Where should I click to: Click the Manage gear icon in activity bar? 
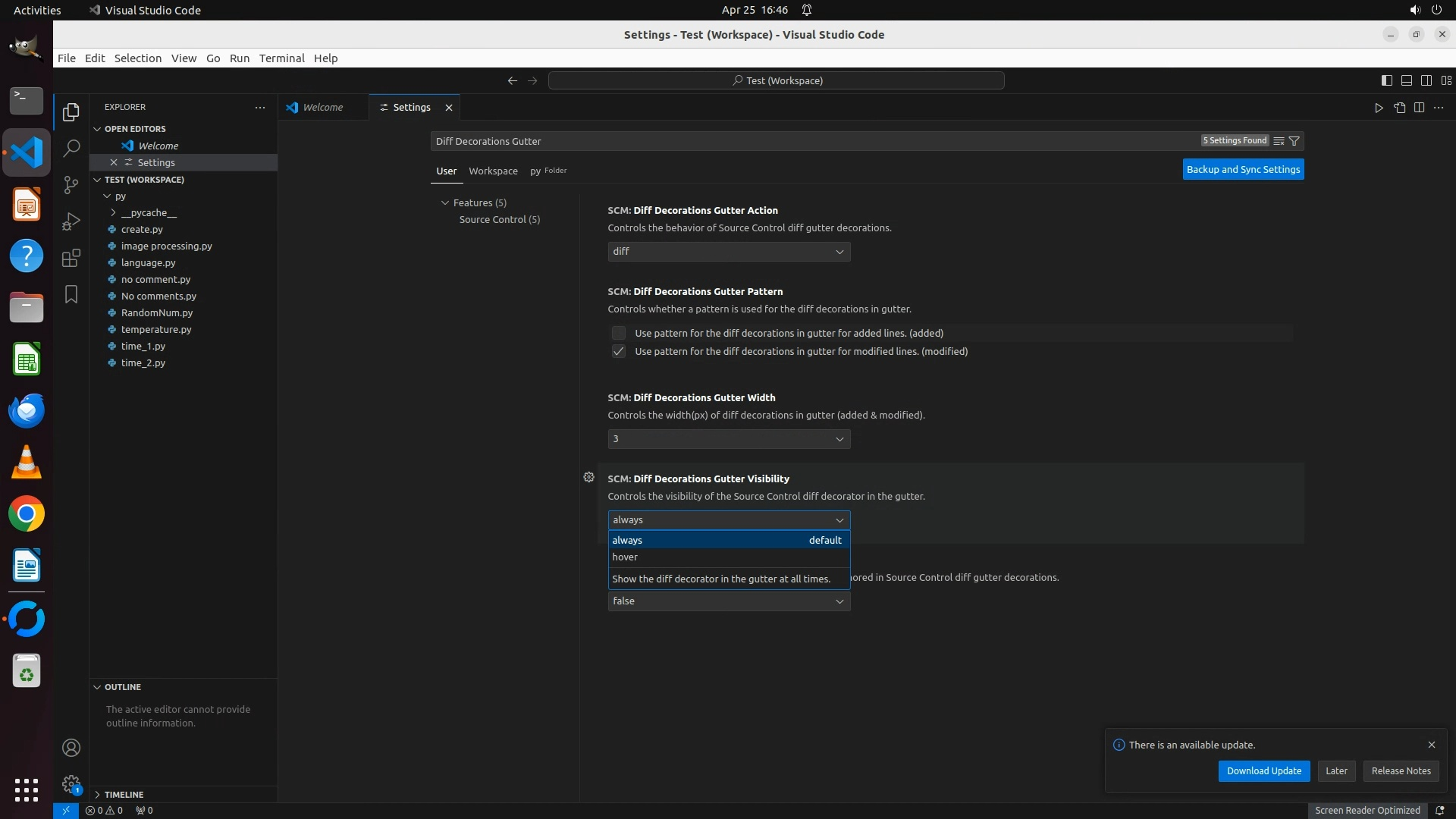(x=71, y=783)
